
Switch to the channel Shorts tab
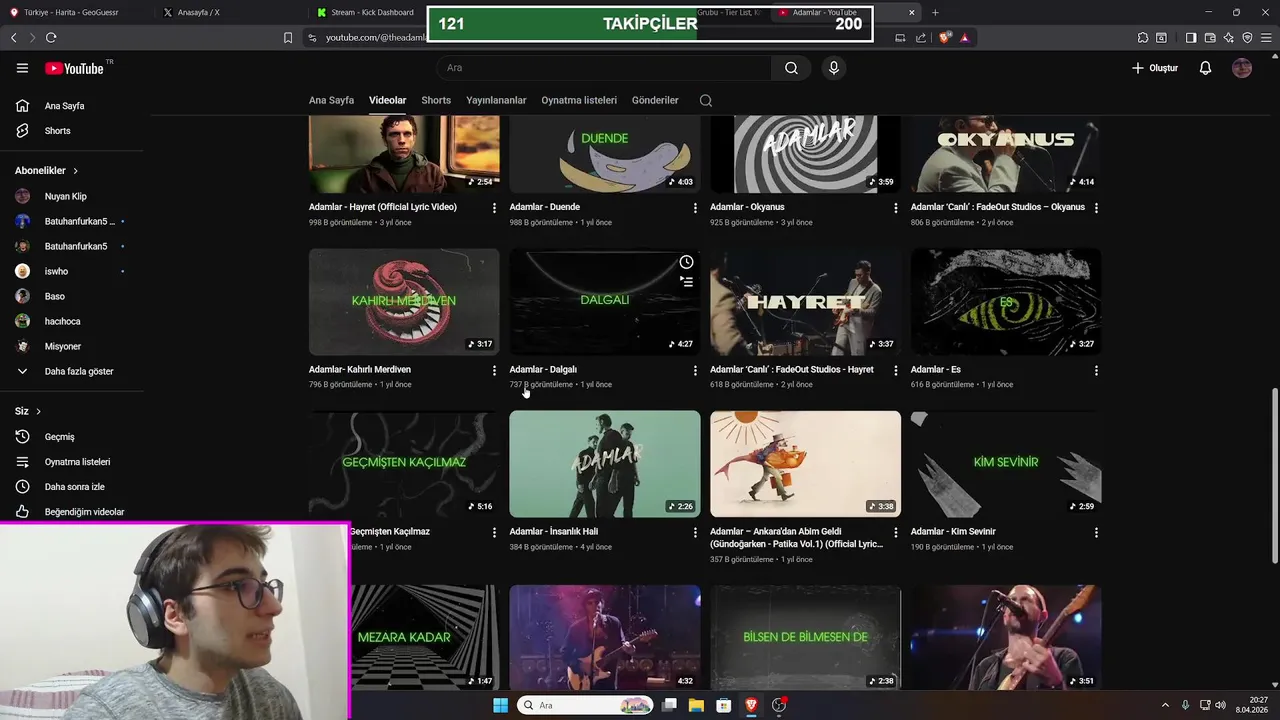point(436,100)
